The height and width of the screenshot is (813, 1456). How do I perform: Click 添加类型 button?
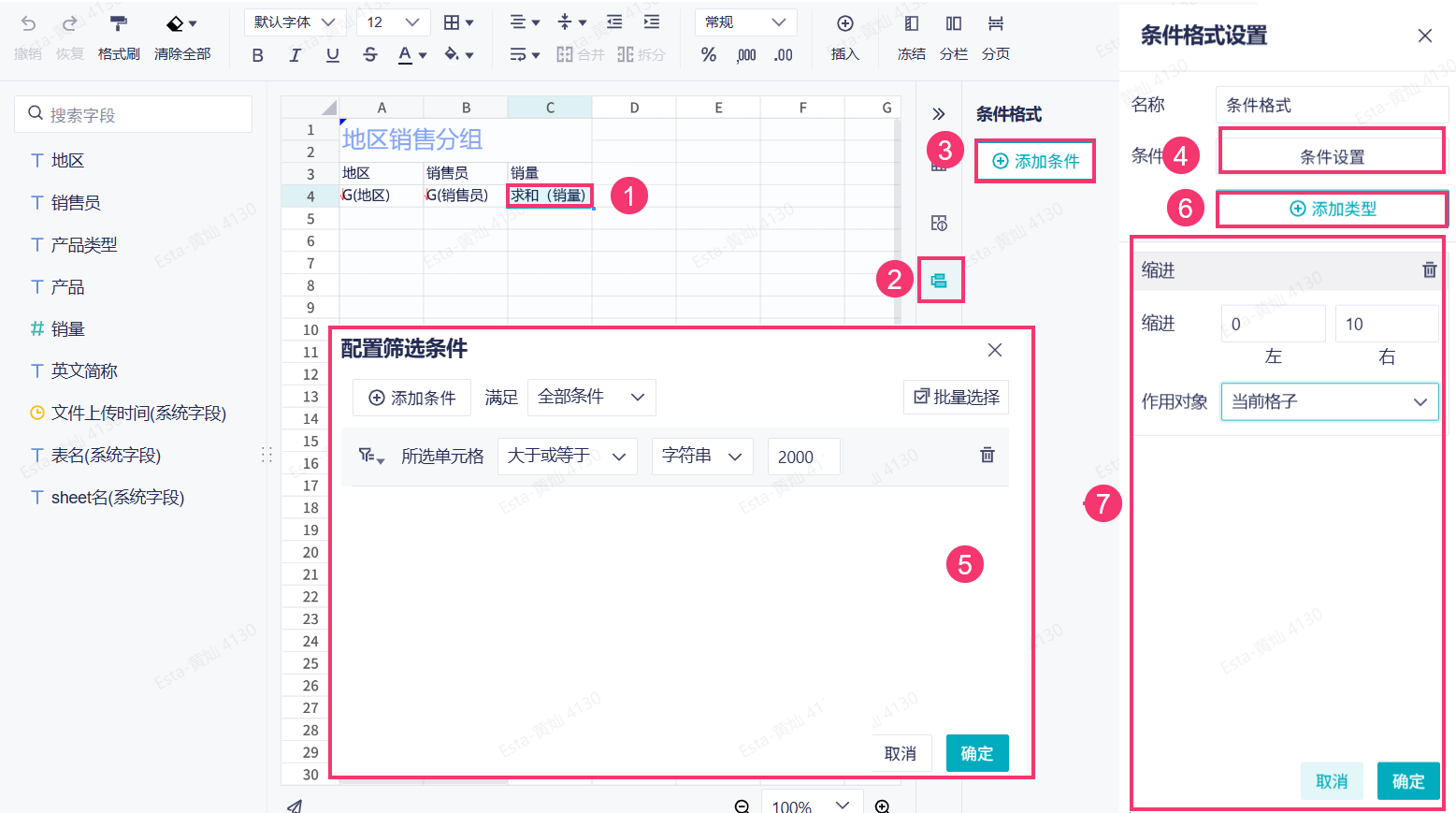[x=1332, y=209]
